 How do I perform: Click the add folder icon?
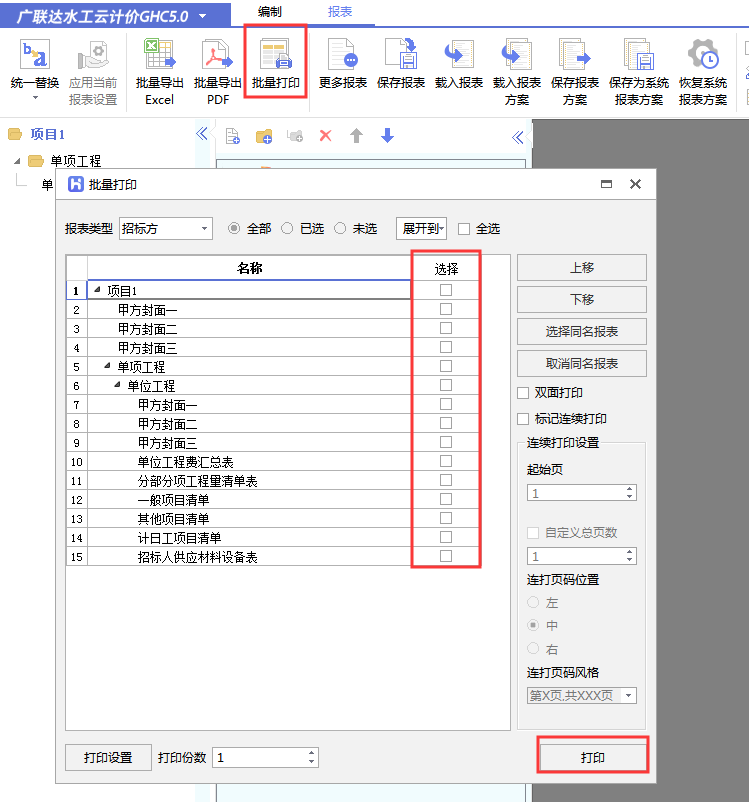264,136
